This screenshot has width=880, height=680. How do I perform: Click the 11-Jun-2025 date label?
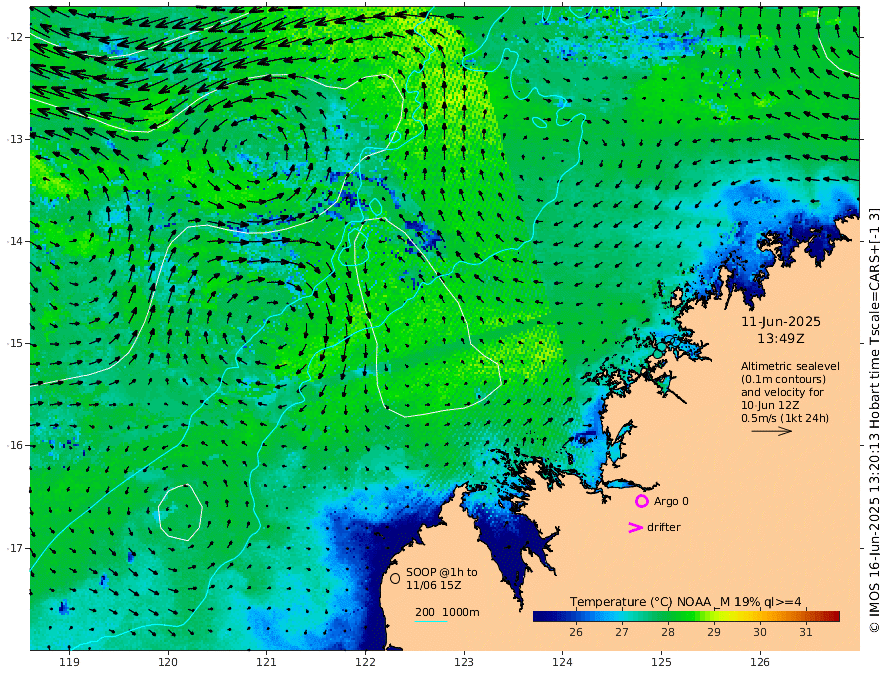pos(781,322)
